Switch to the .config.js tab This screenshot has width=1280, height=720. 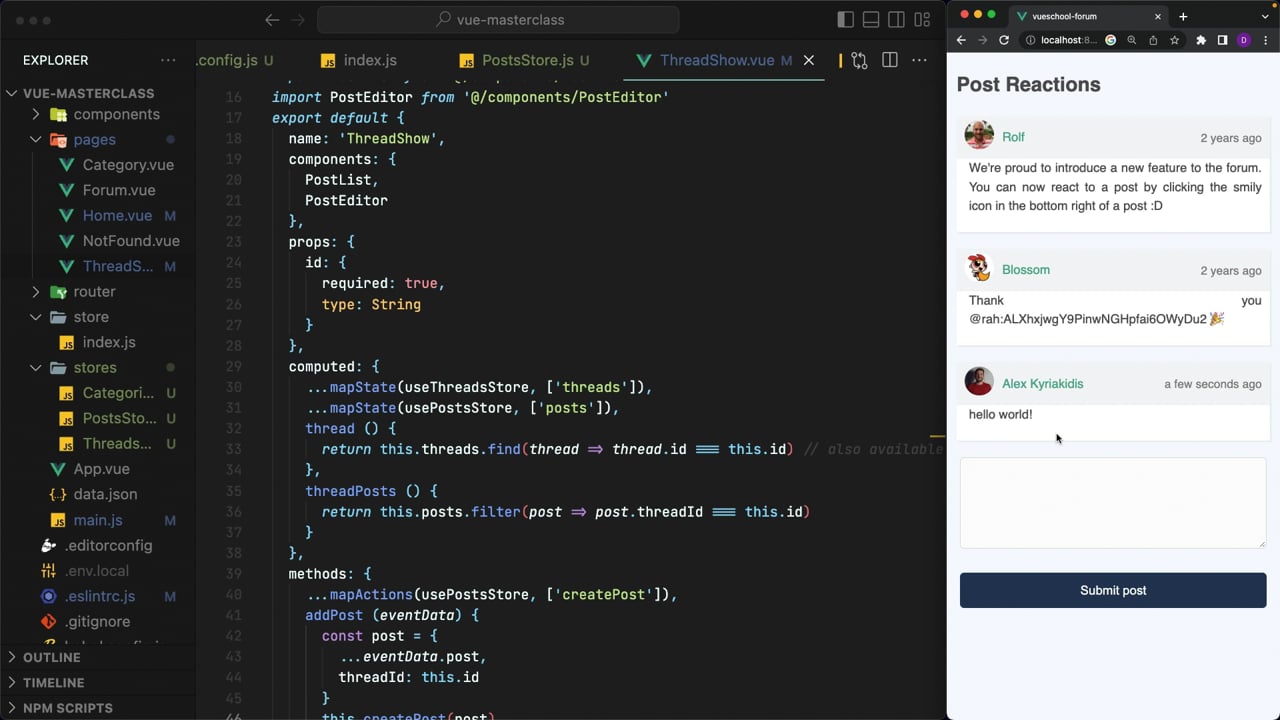click(x=235, y=60)
